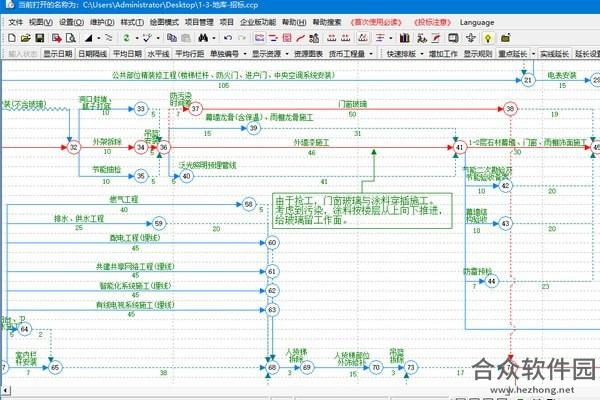Click the export icon with the red arrow

[x=57, y=38]
